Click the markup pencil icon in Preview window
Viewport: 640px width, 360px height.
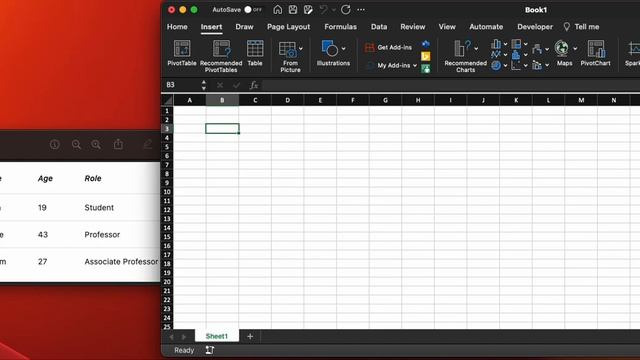(x=148, y=144)
